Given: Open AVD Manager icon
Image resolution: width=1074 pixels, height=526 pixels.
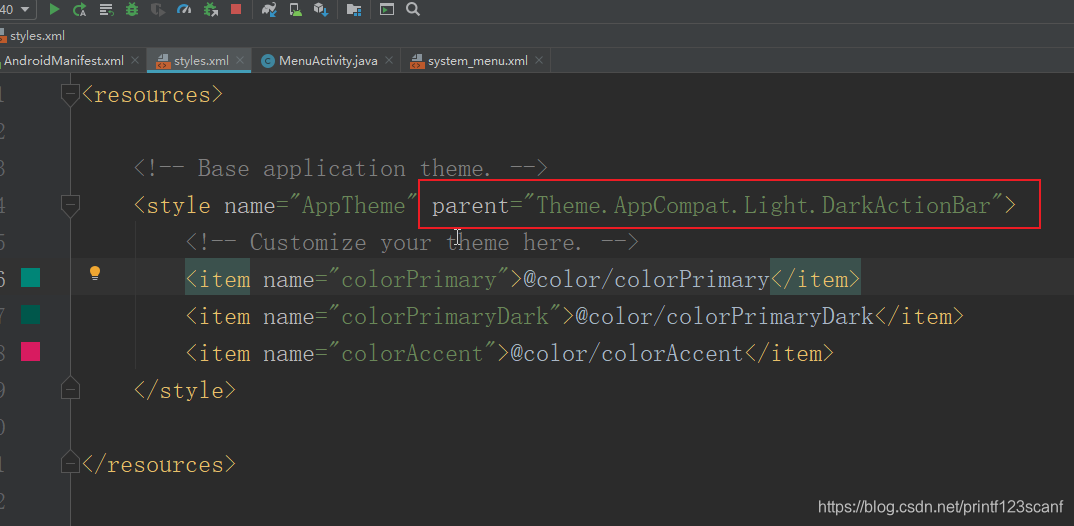Looking at the screenshot, I should click(x=296, y=9).
